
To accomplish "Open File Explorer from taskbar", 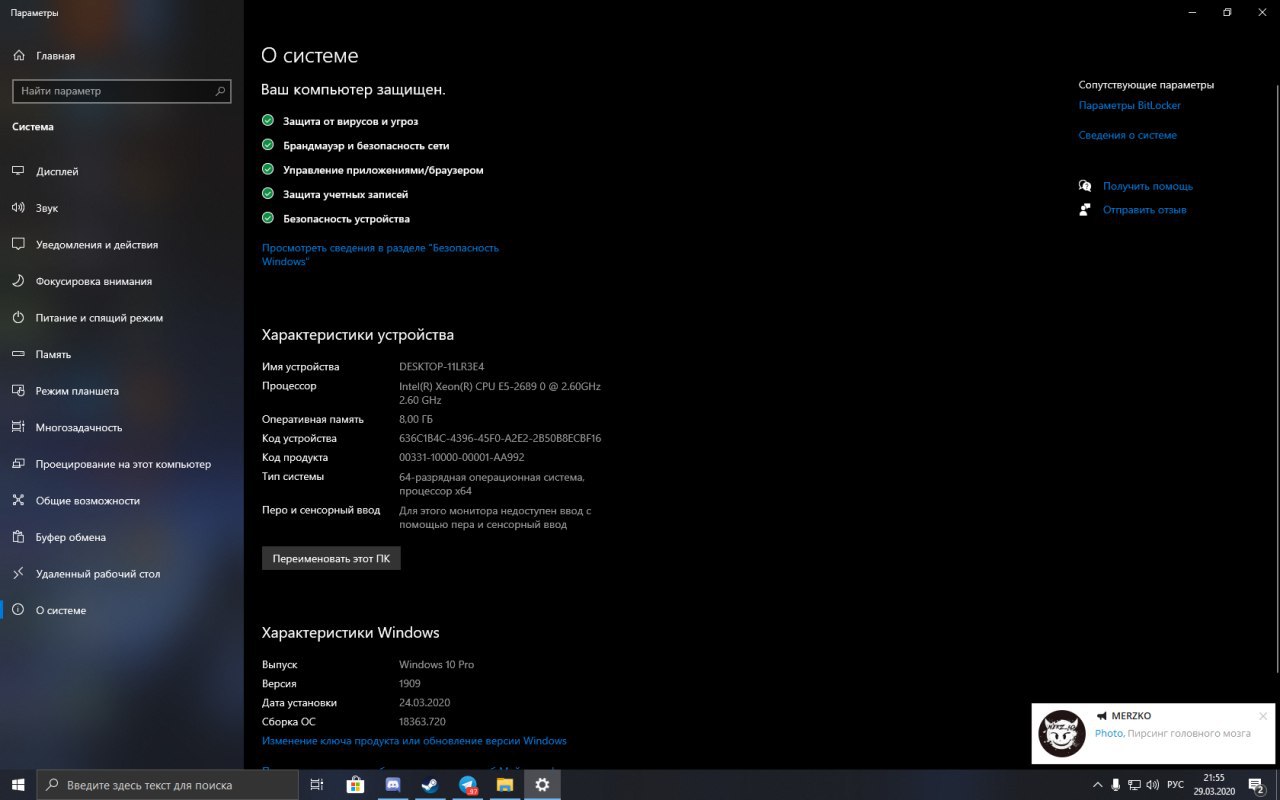I will pyautogui.click(x=505, y=785).
